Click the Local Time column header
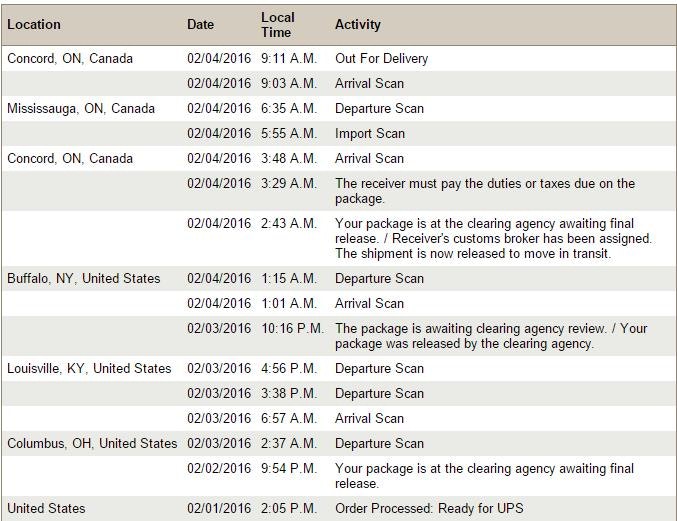This screenshot has width=677, height=521. [277, 24]
